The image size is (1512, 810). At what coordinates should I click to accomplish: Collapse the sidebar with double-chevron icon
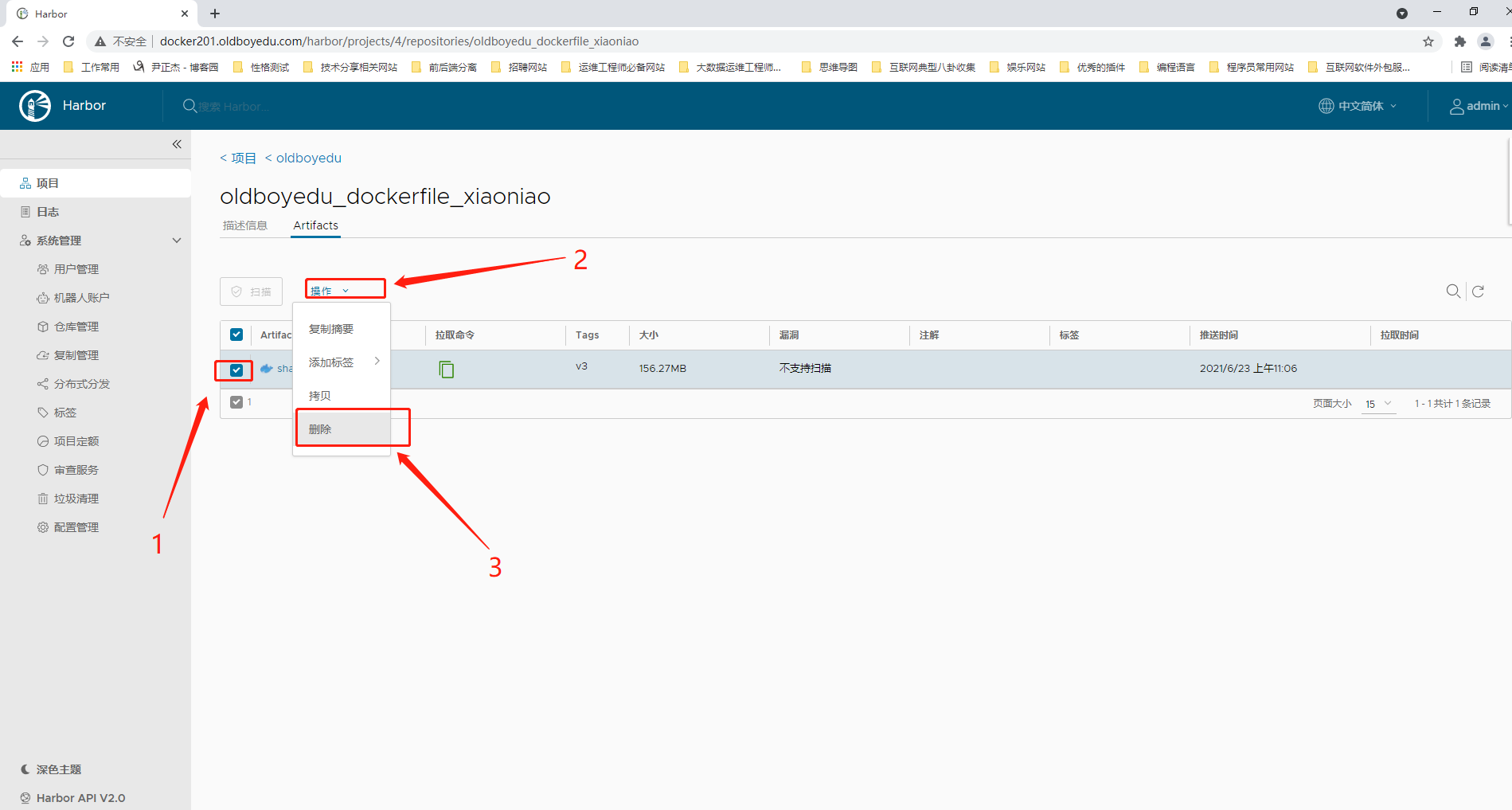click(x=177, y=144)
